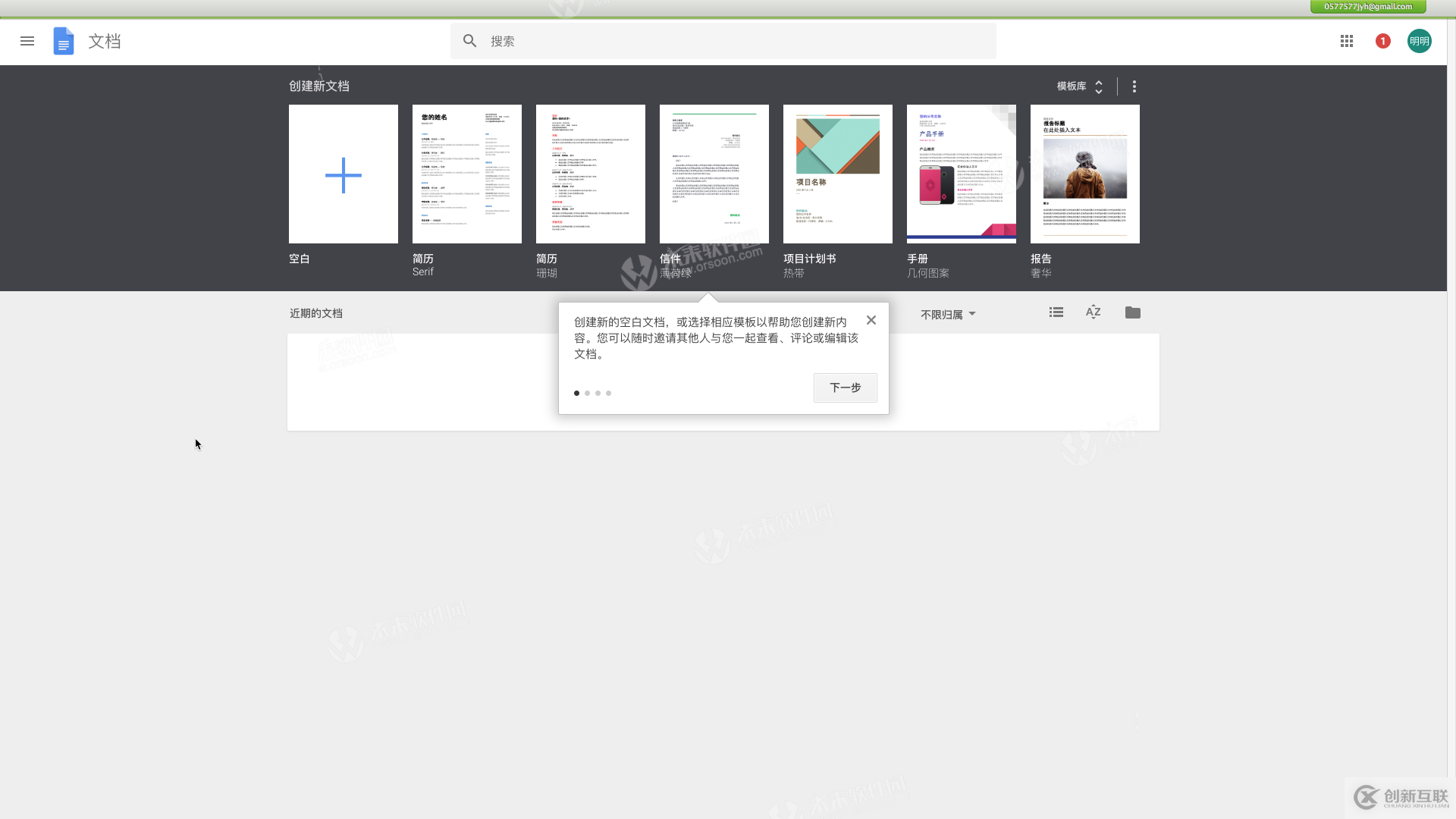
Task: Click the notification bell icon
Action: [1383, 41]
